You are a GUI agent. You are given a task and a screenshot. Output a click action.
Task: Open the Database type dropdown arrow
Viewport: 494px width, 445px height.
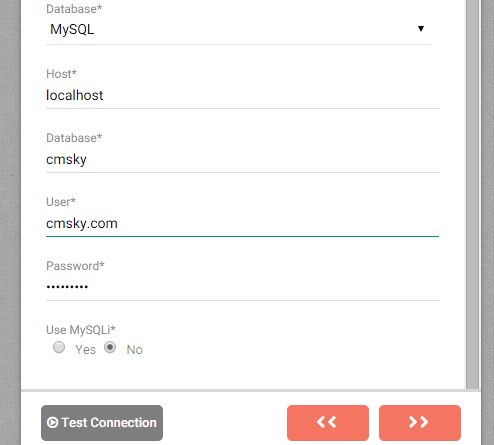[x=421, y=29]
